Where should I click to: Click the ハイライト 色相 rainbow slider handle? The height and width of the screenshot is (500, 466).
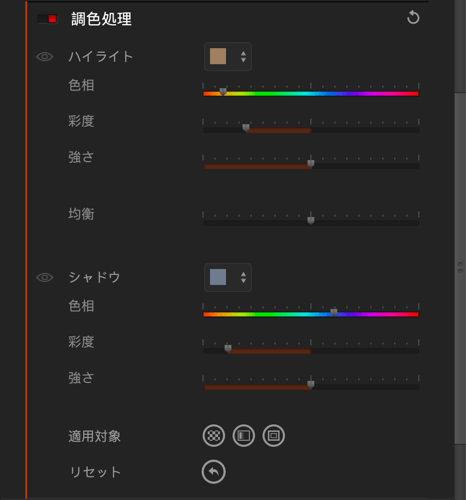223,91
